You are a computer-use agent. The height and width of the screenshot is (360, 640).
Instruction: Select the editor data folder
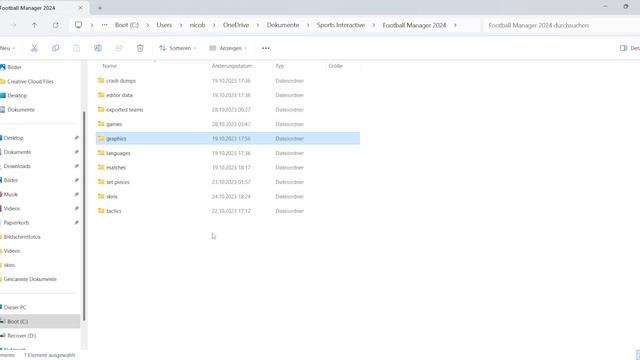(x=228, y=95)
